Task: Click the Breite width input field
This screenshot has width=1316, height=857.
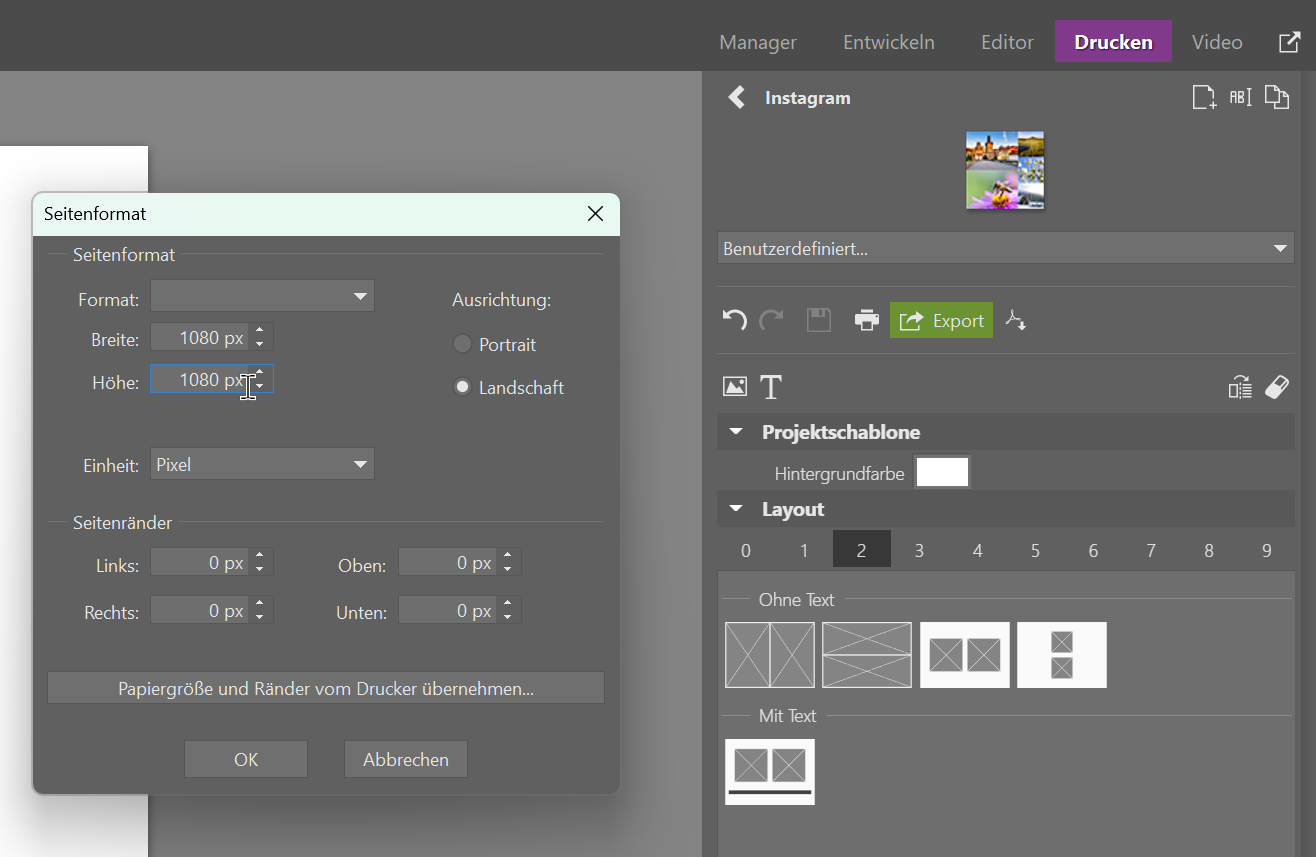Action: click(x=200, y=338)
